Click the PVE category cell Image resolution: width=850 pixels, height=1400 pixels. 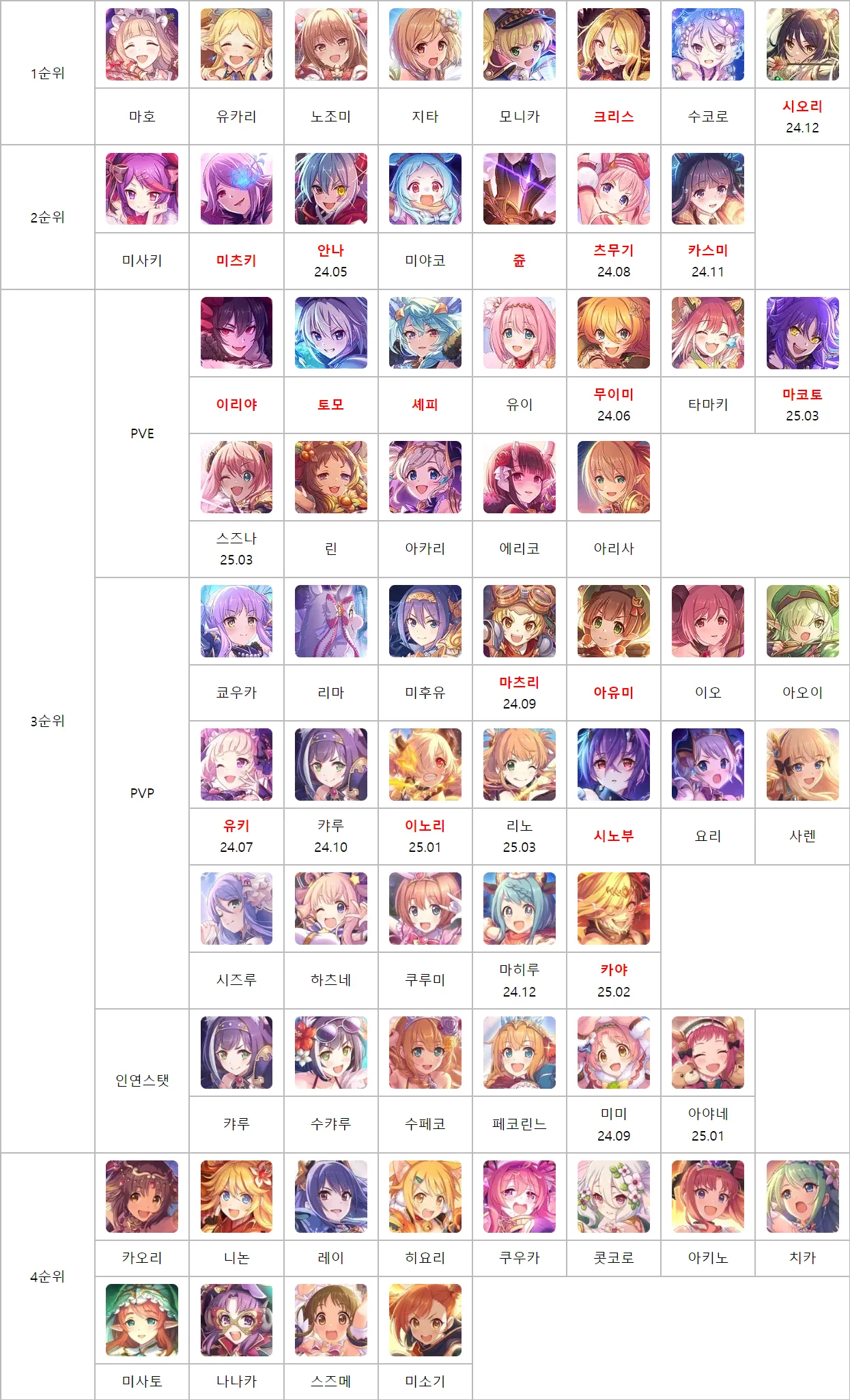pos(142,433)
